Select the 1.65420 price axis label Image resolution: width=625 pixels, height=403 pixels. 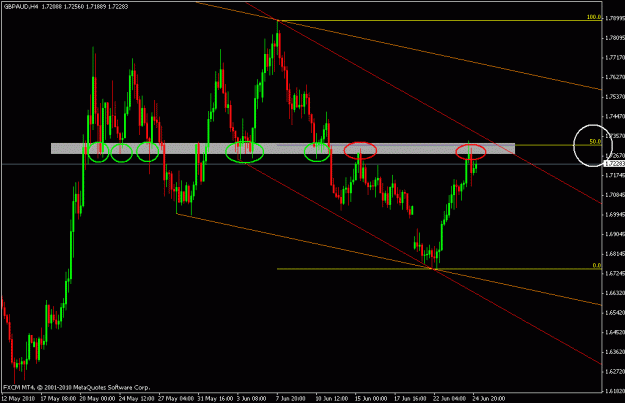point(615,313)
